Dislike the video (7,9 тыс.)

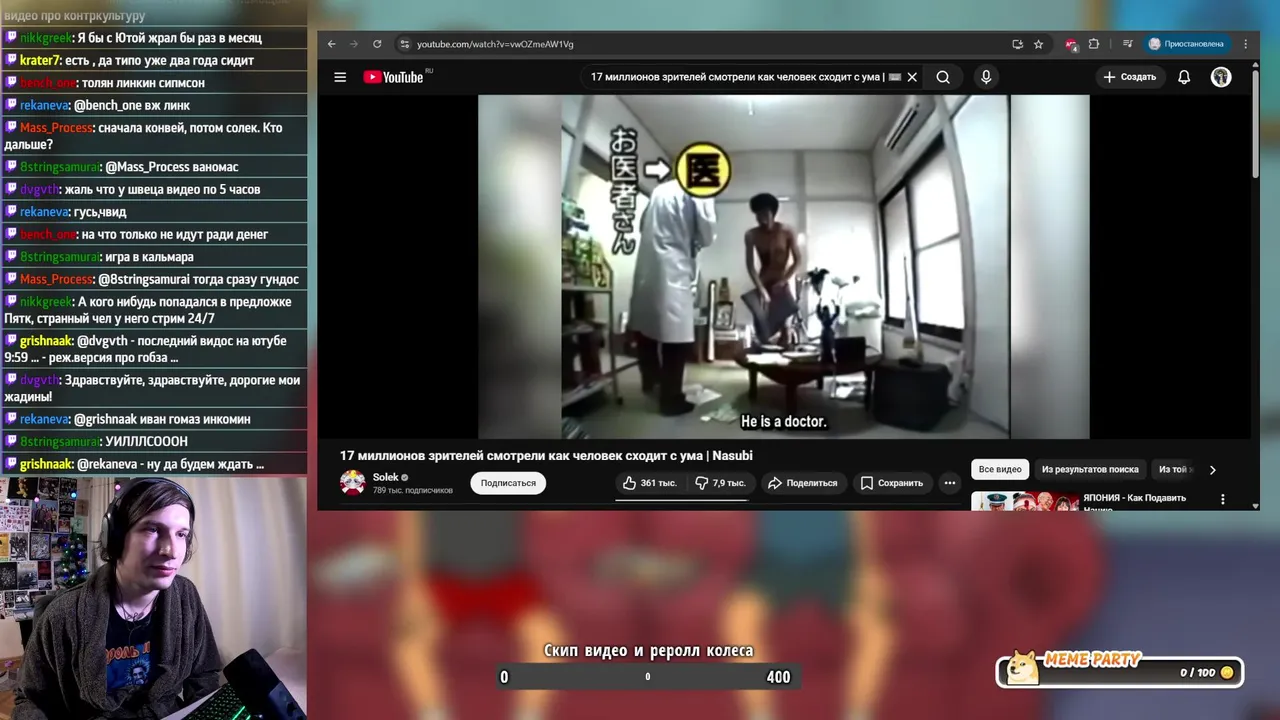(x=720, y=483)
